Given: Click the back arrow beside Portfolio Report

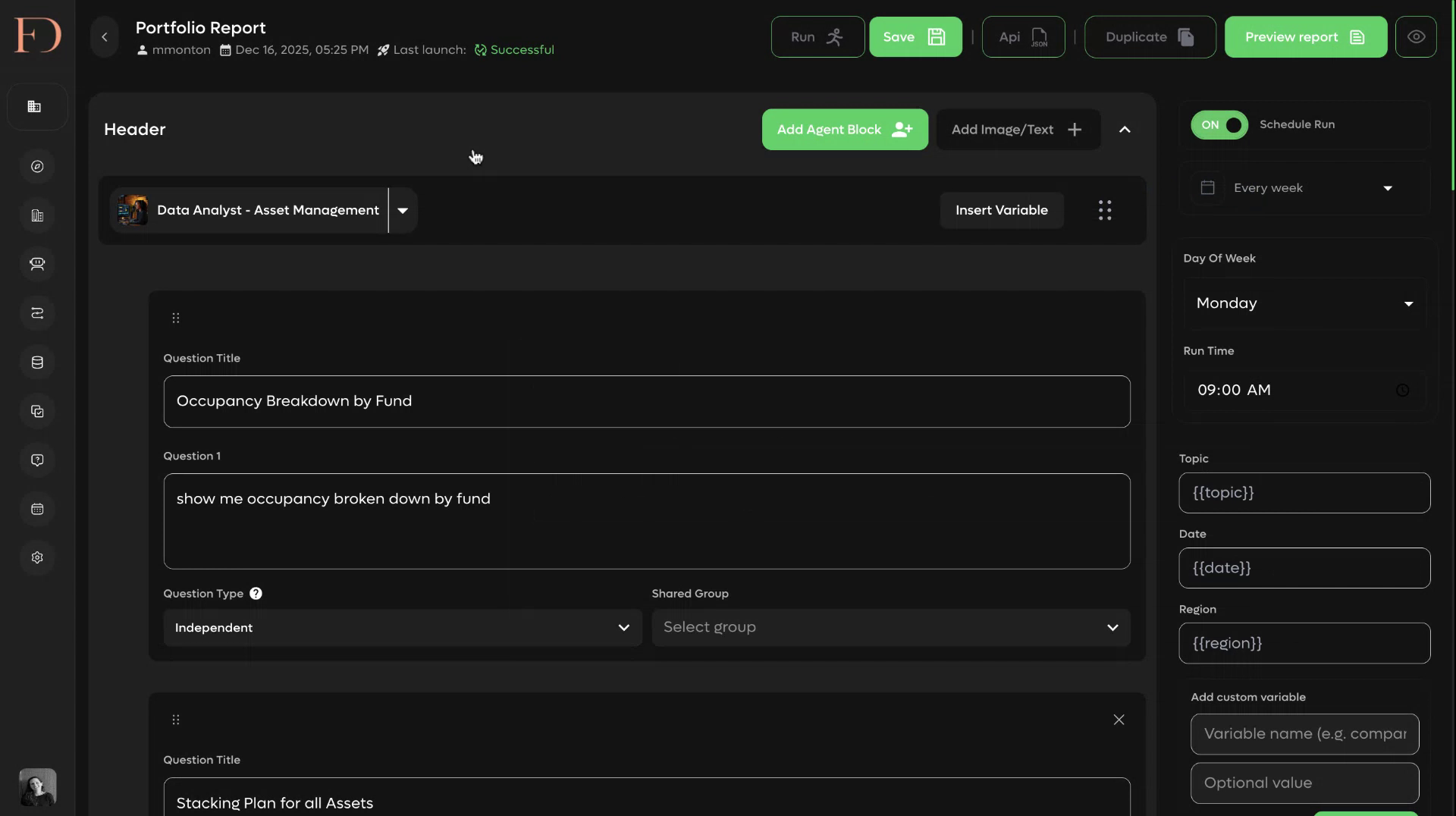Looking at the screenshot, I should [x=105, y=37].
